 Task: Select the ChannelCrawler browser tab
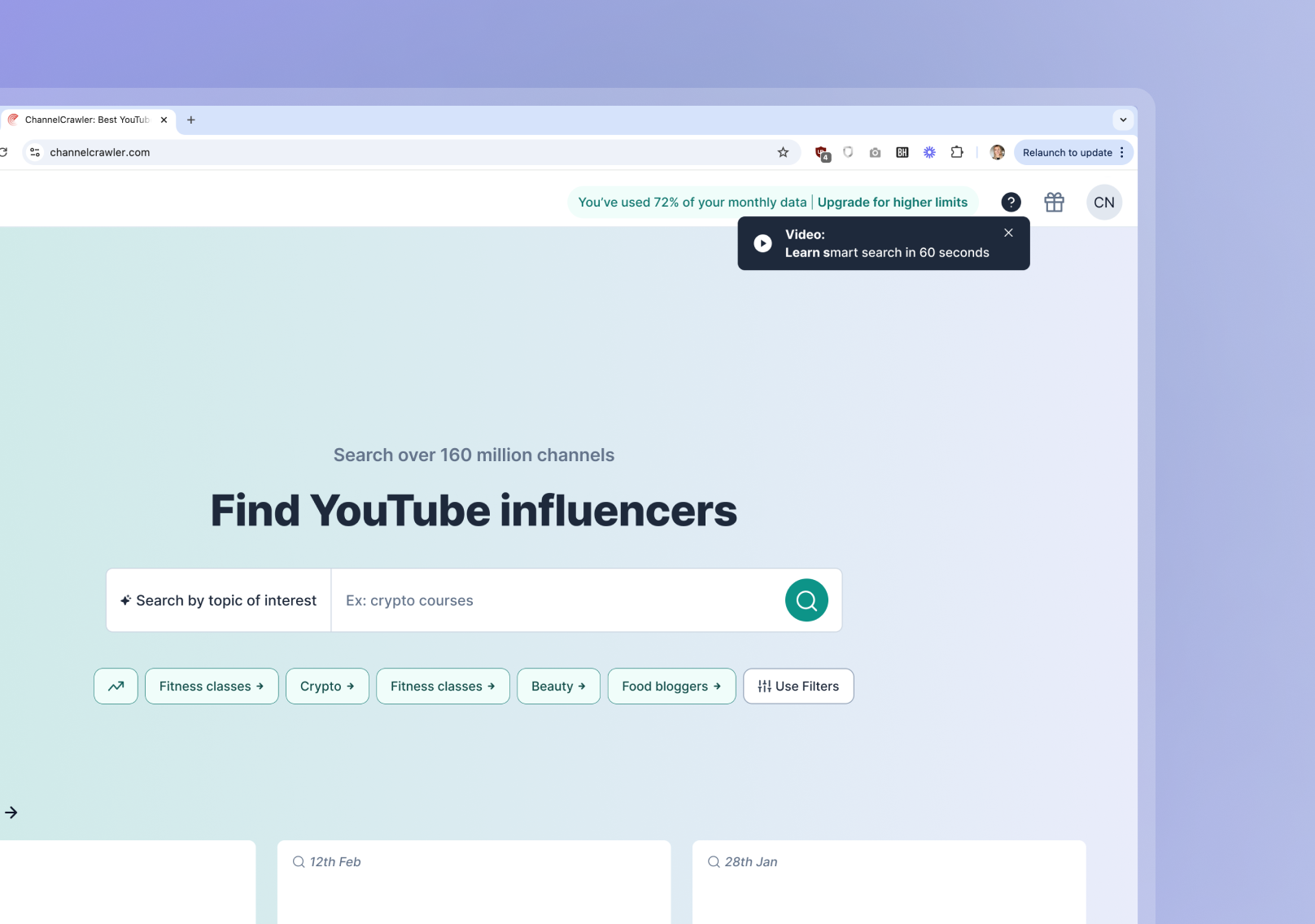point(87,120)
